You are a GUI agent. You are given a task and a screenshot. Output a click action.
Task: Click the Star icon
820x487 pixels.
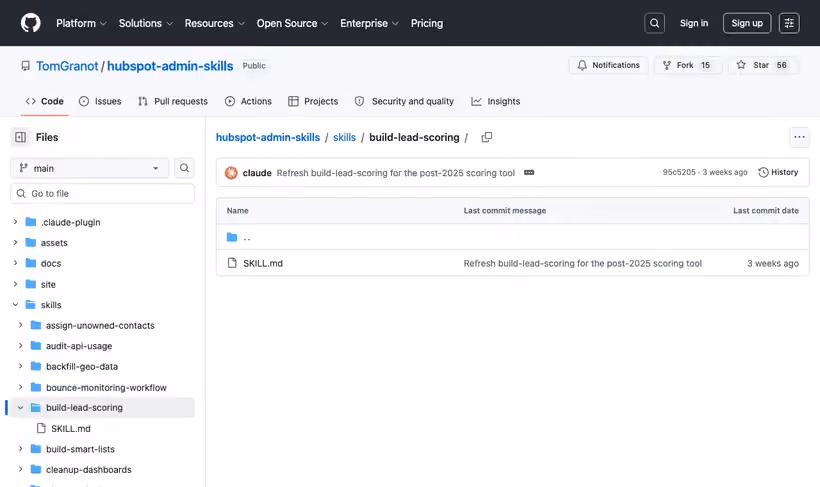tap(741, 65)
